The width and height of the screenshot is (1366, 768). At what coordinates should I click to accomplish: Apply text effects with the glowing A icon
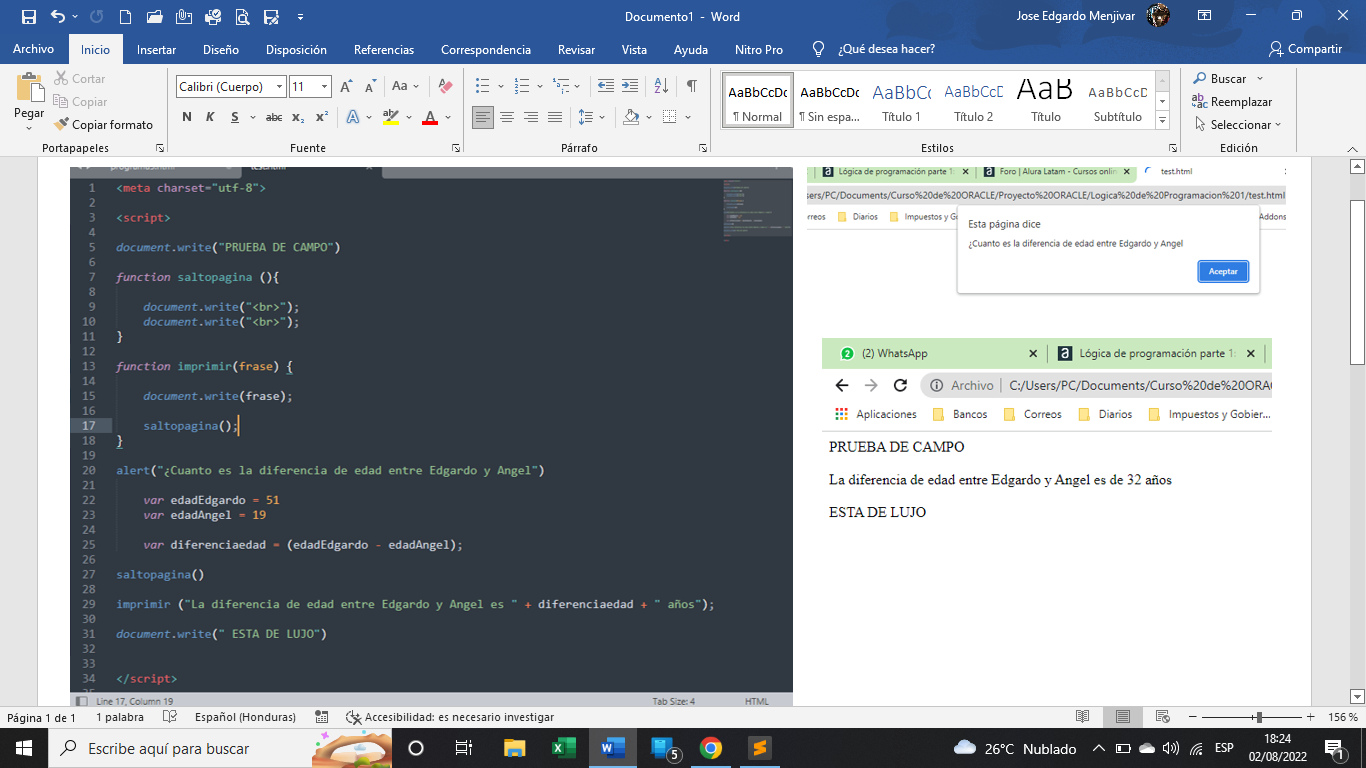tap(353, 117)
